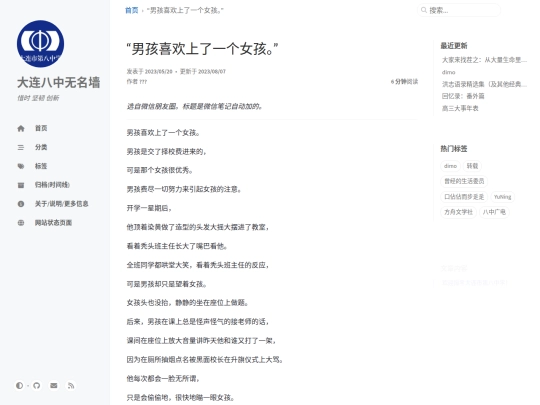Viewport: 540px width, 405px height.
Task: Select the 口估估雨步走走 tag chip
Action: click(464, 197)
